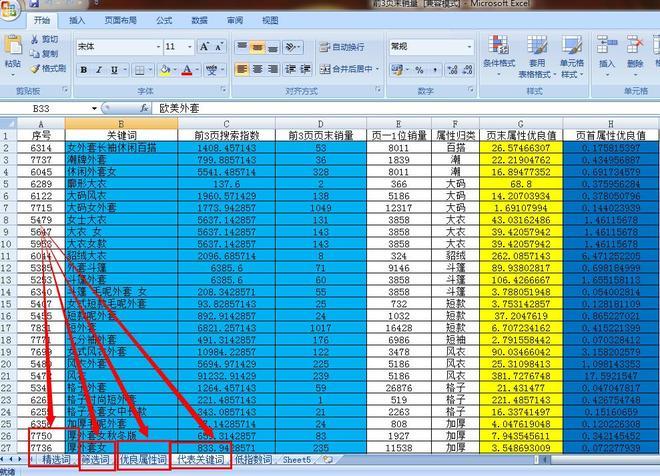Image resolution: width=660 pixels, height=476 pixels.
Task: Apply cell borders icon
Action: coord(139,70)
